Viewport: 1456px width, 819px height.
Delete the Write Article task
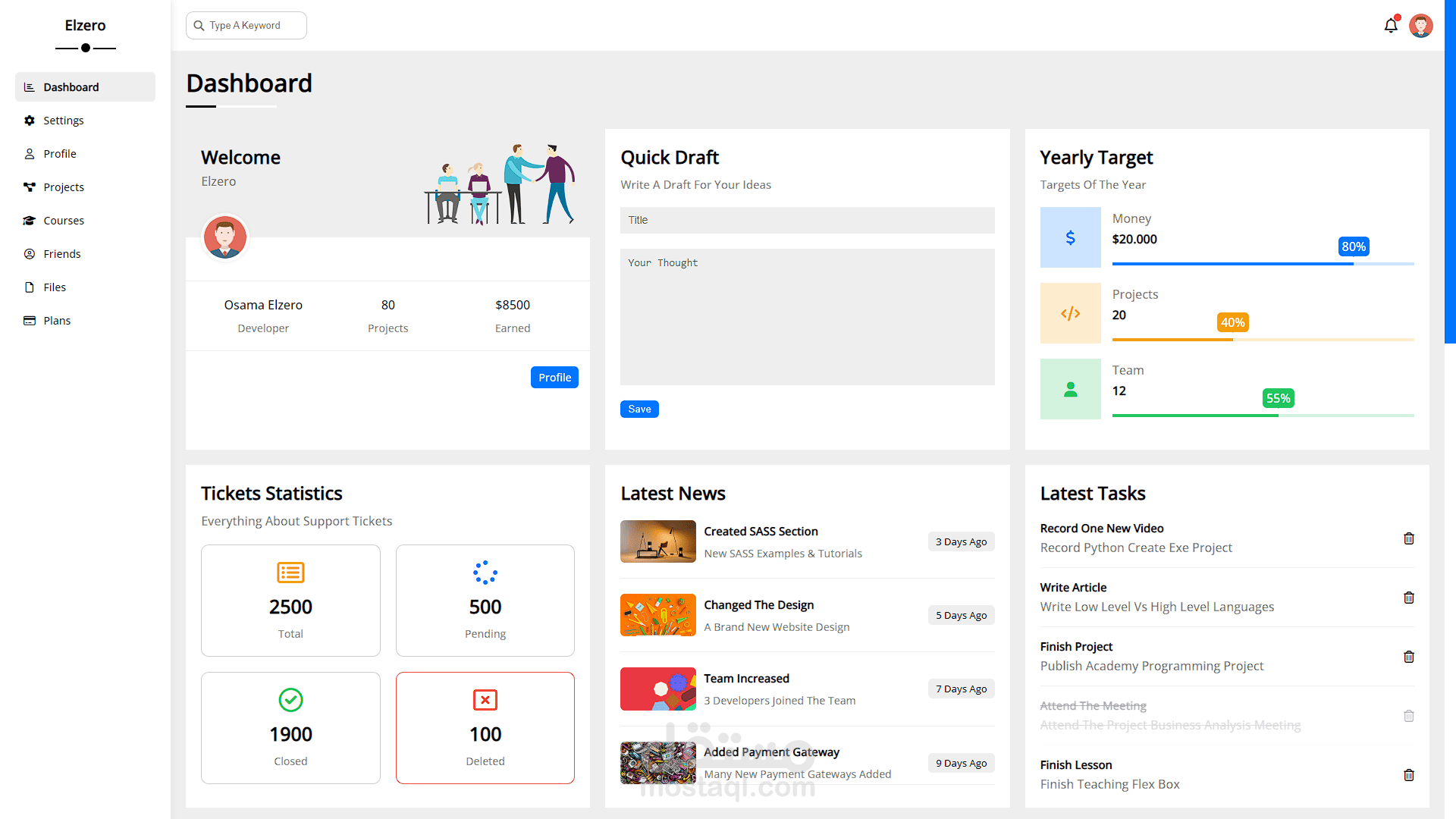[1409, 598]
